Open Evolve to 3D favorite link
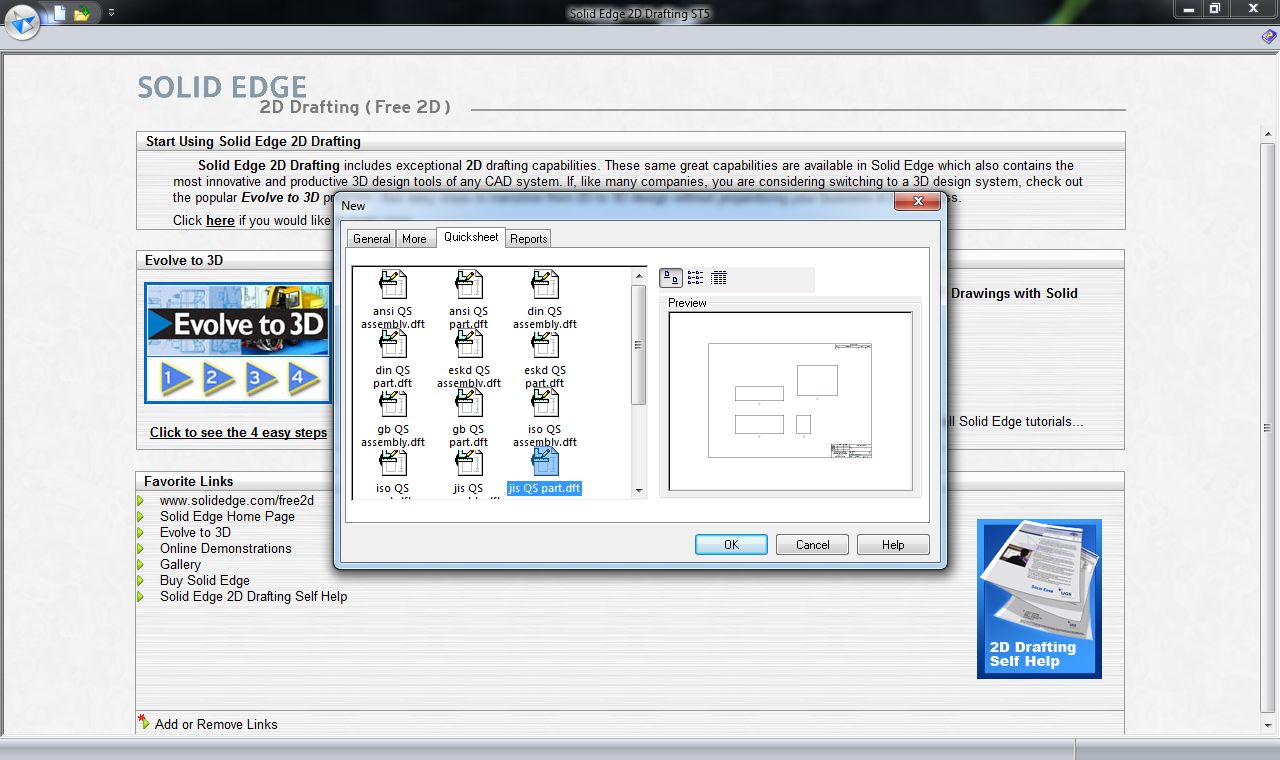Screen dimensions: 1280x760 click(195, 533)
